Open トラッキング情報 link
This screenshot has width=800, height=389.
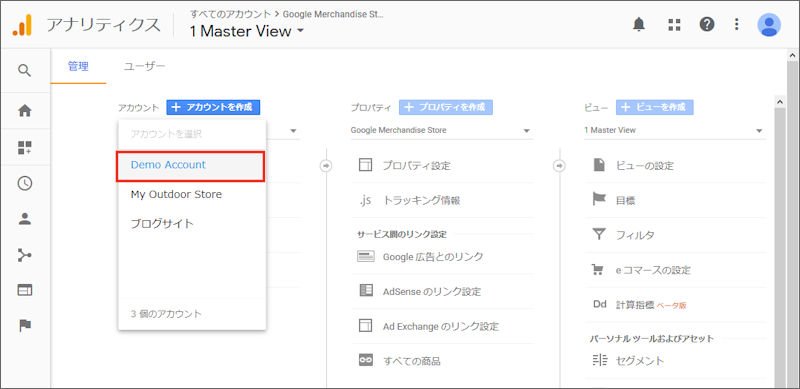tap(421, 201)
